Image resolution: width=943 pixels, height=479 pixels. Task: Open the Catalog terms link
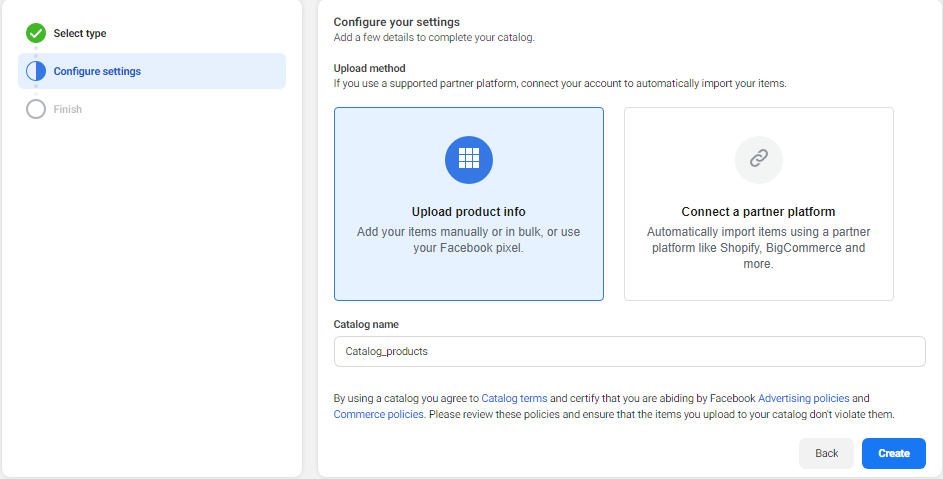click(x=514, y=398)
